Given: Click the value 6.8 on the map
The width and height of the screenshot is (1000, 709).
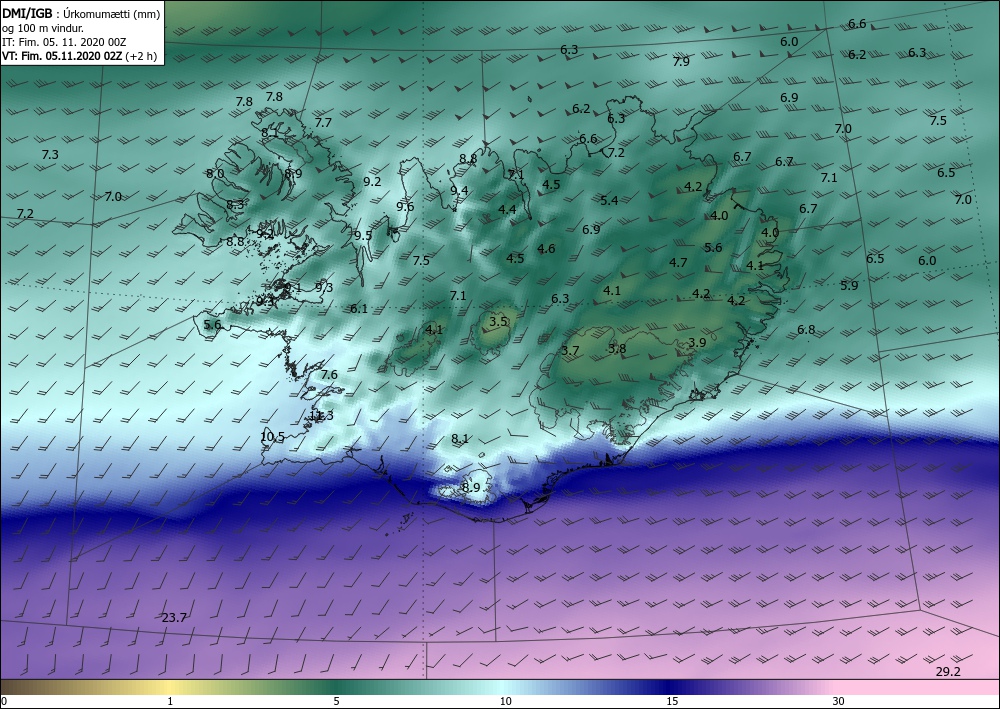Looking at the screenshot, I should pos(806,330).
